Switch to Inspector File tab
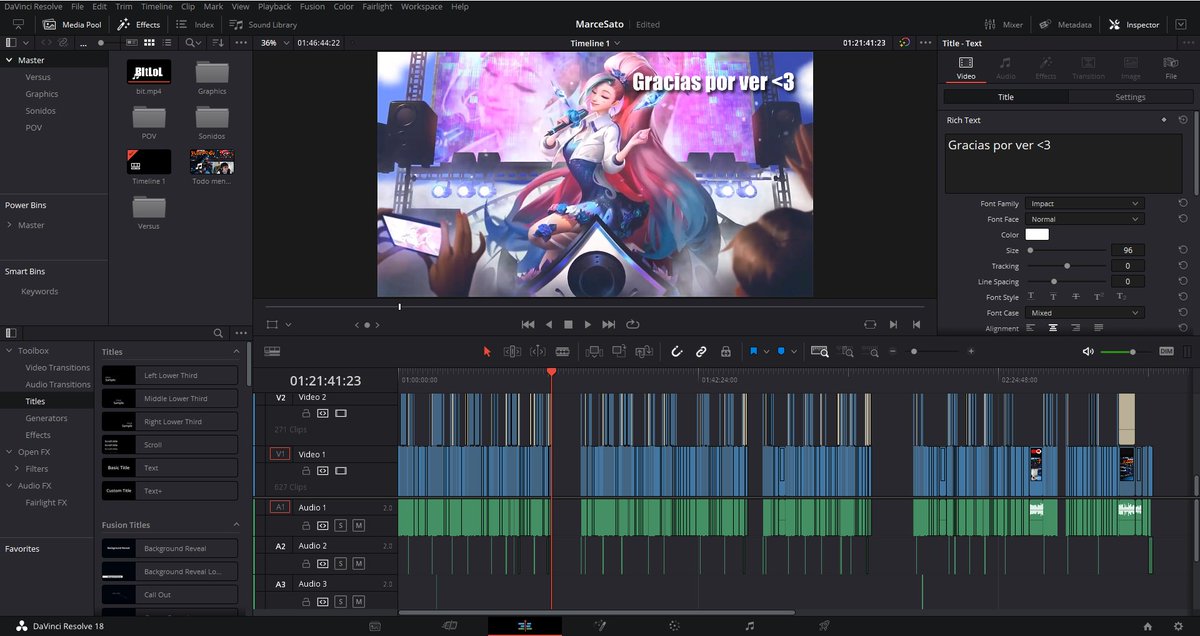 tap(1171, 67)
